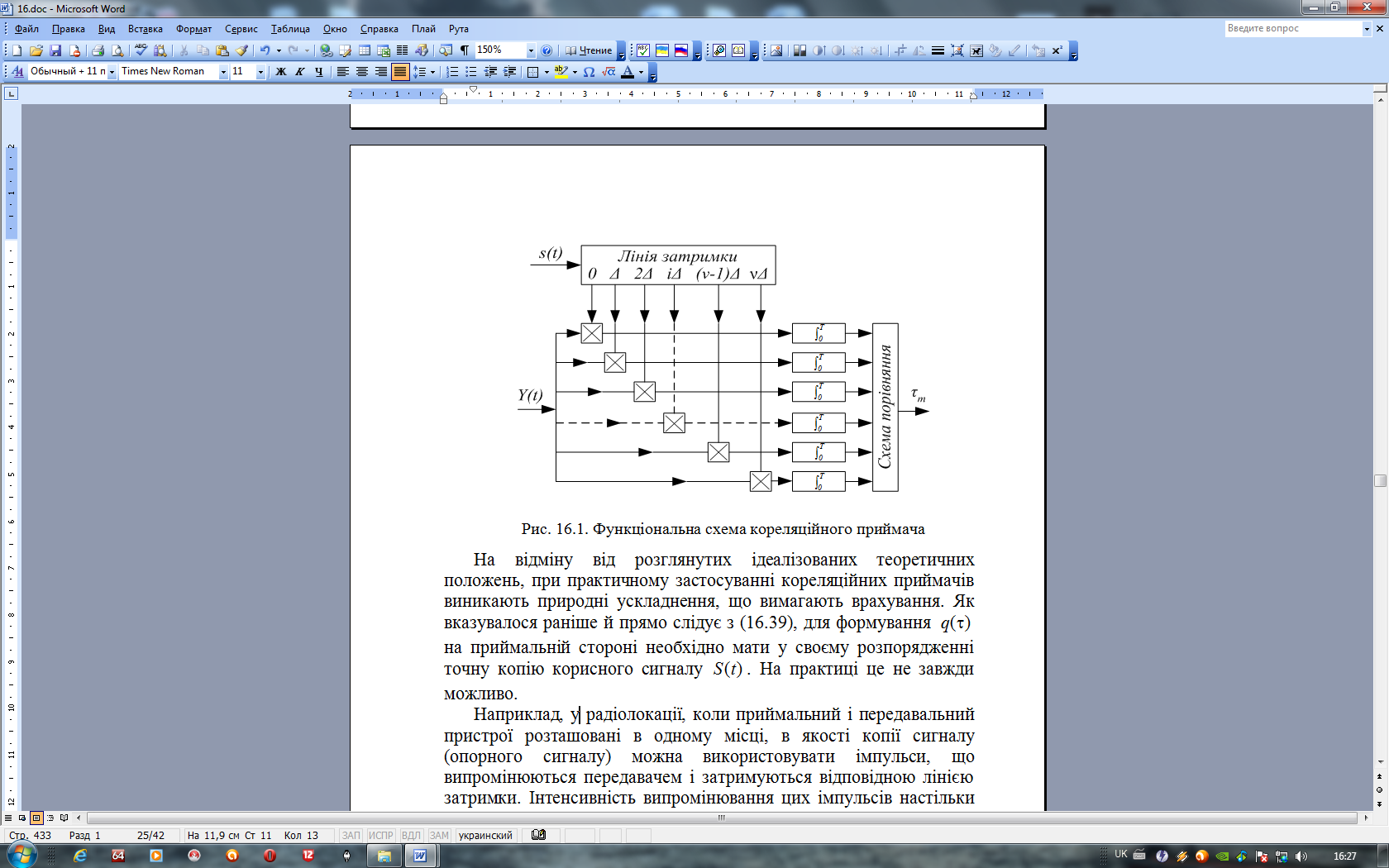The image size is (1389, 868).
Task: Click the украинский language indicator
Action: click(x=485, y=836)
